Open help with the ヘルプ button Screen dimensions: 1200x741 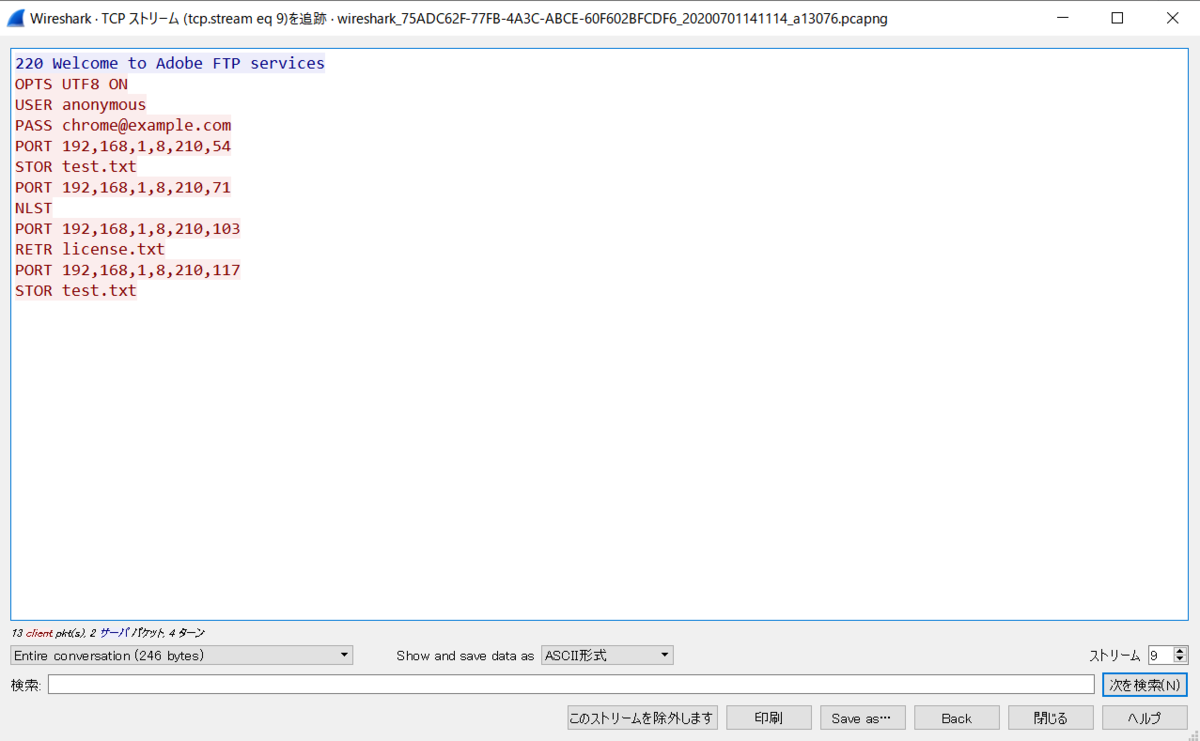[x=1143, y=717]
